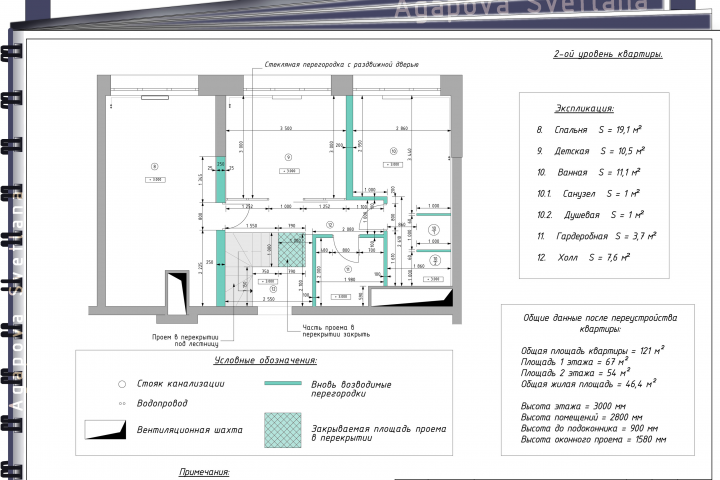Click the 'Примечания:' heading
The width and height of the screenshot is (720, 480).
(x=204, y=472)
